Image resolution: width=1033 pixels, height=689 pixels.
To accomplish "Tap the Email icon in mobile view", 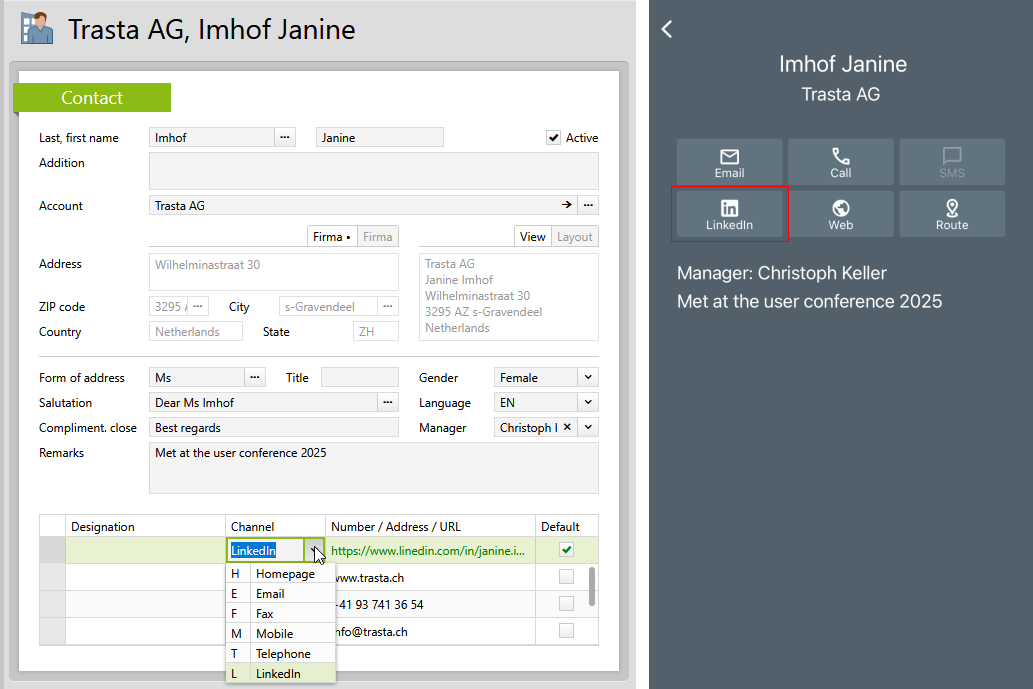I will coord(729,162).
